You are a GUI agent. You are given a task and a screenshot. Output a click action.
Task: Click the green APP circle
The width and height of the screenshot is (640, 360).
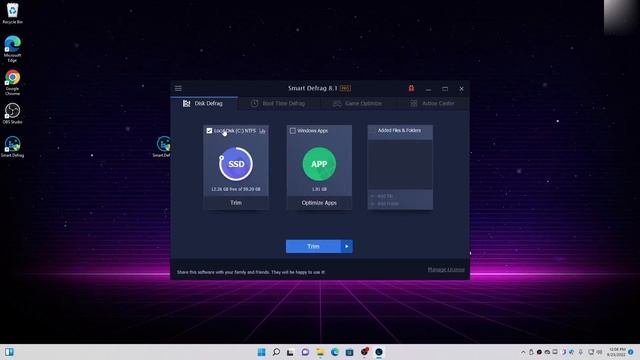[x=319, y=164]
